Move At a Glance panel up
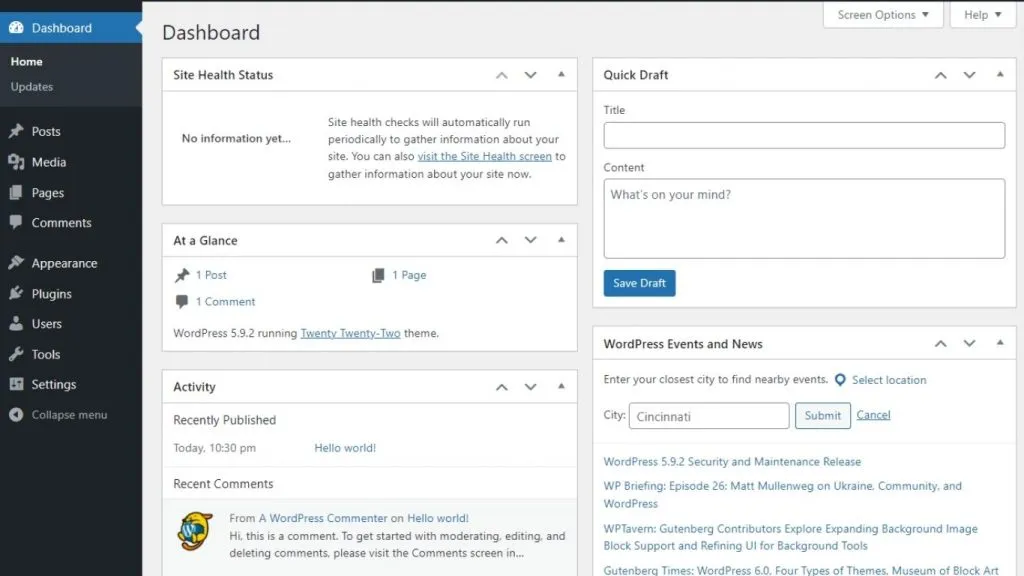The height and width of the screenshot is (576, 1024). coord(502,240)
